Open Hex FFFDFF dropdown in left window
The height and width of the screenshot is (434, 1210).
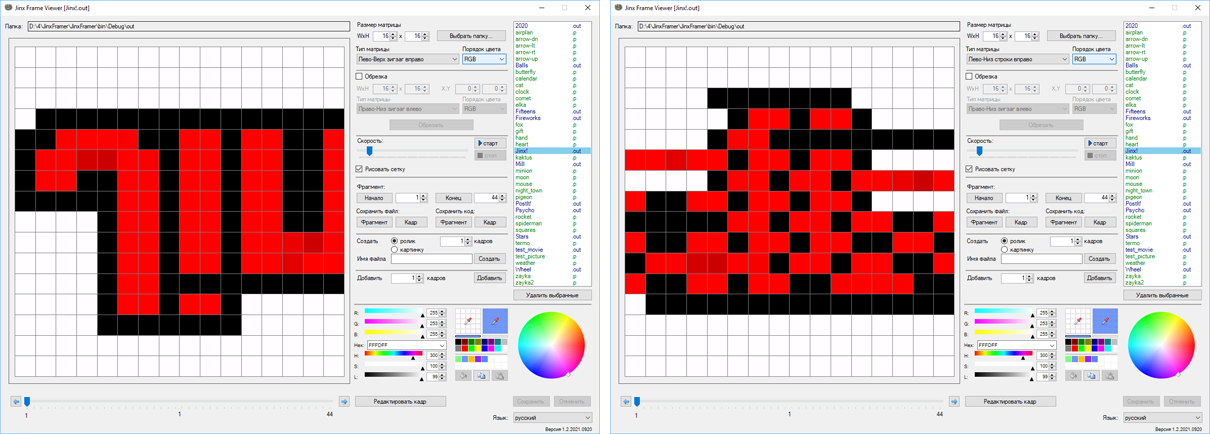tap(406, 345)
